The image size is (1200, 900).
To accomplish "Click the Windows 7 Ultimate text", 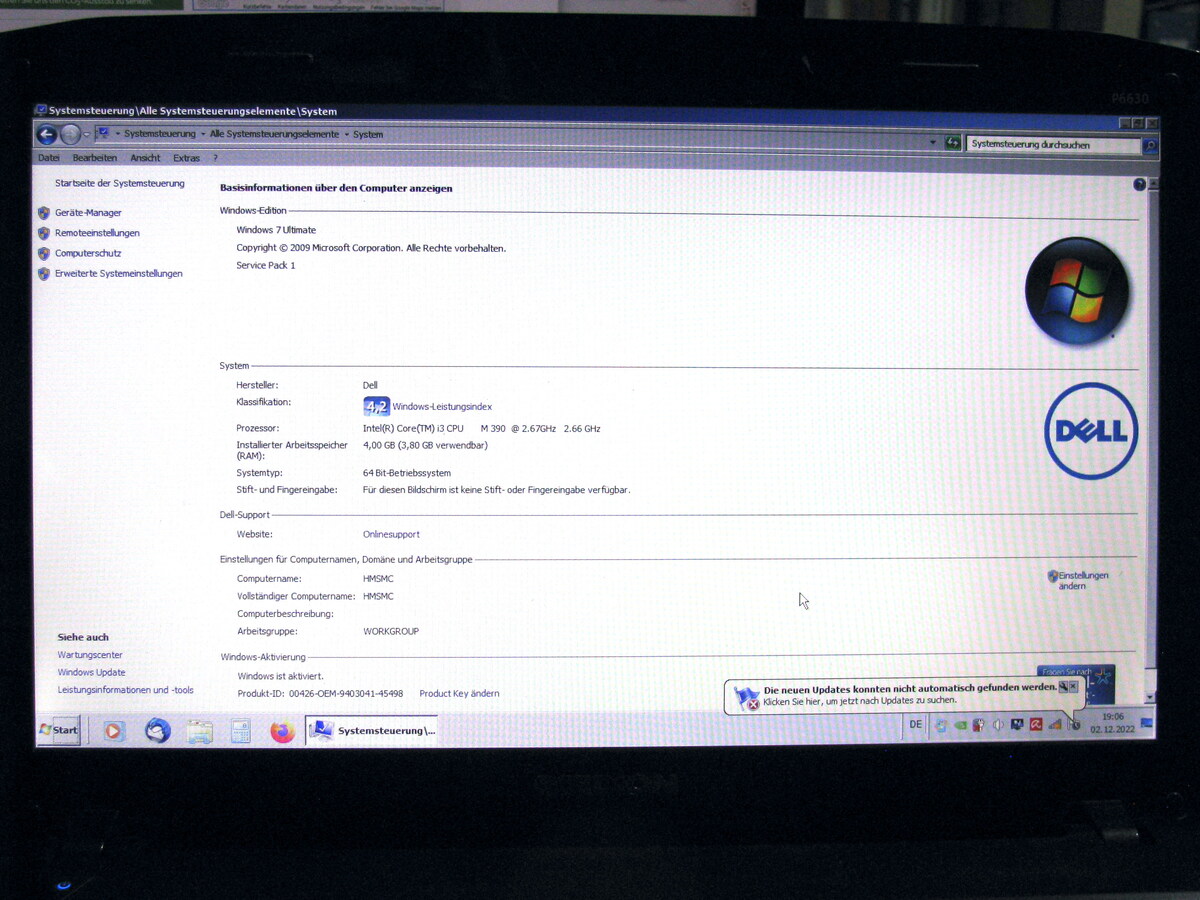I will tap(276, 230).
